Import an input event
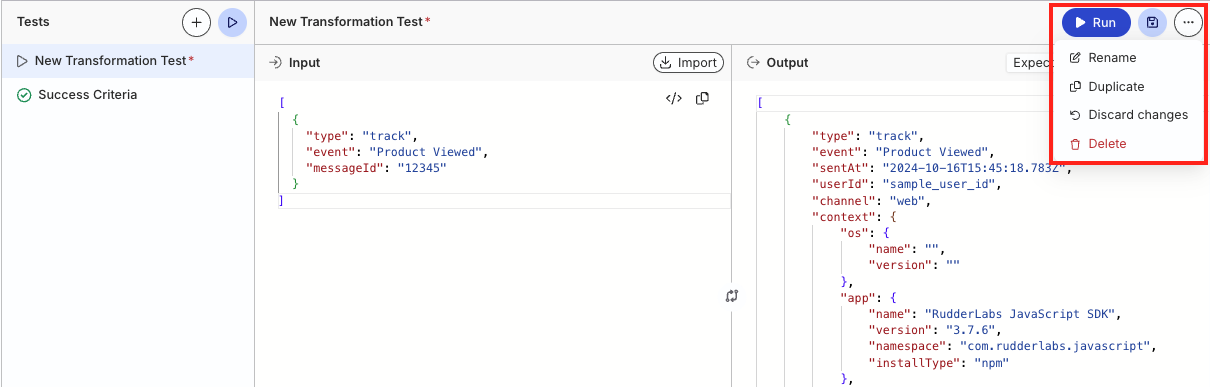The image size is (1210, 387). point(687,63)
